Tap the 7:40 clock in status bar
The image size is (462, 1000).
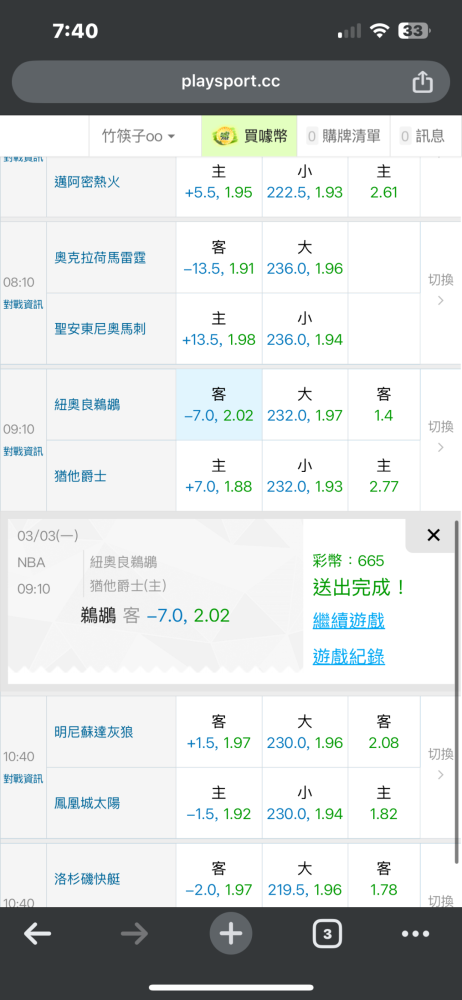75,31
